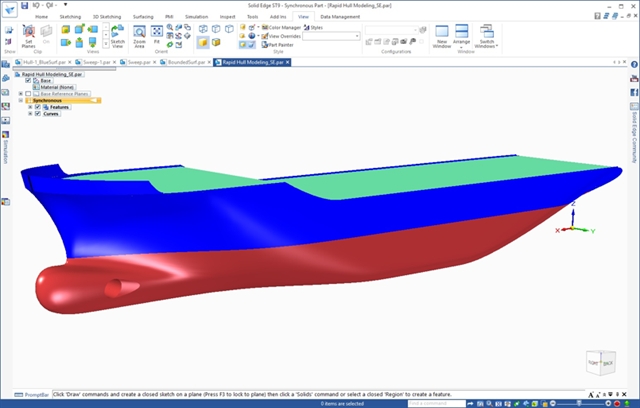Expand the Features tree node
Image resolution: width=640 pixels, height=408 pixels.
coord(30,107)
